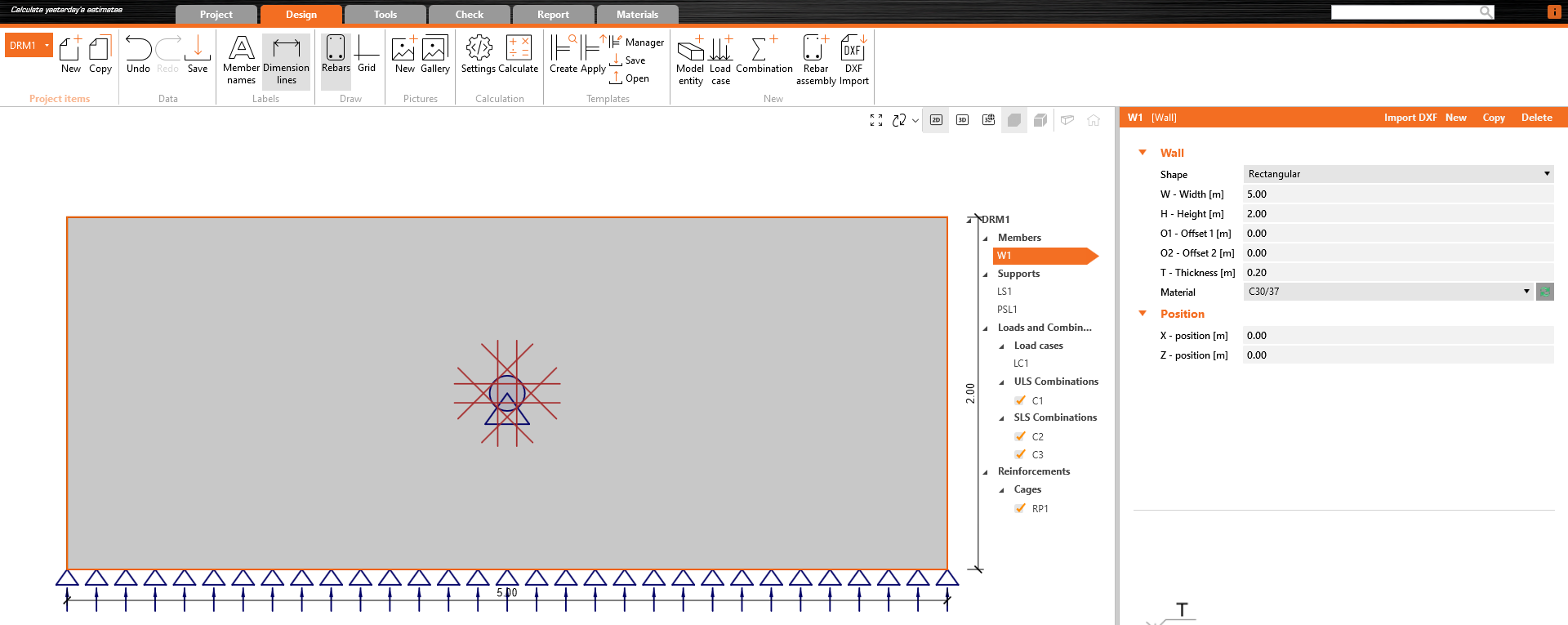Toggle the RP1 cage checkbox
The width and height of the screenshot is (1568, 625).
coord(1020,508)
